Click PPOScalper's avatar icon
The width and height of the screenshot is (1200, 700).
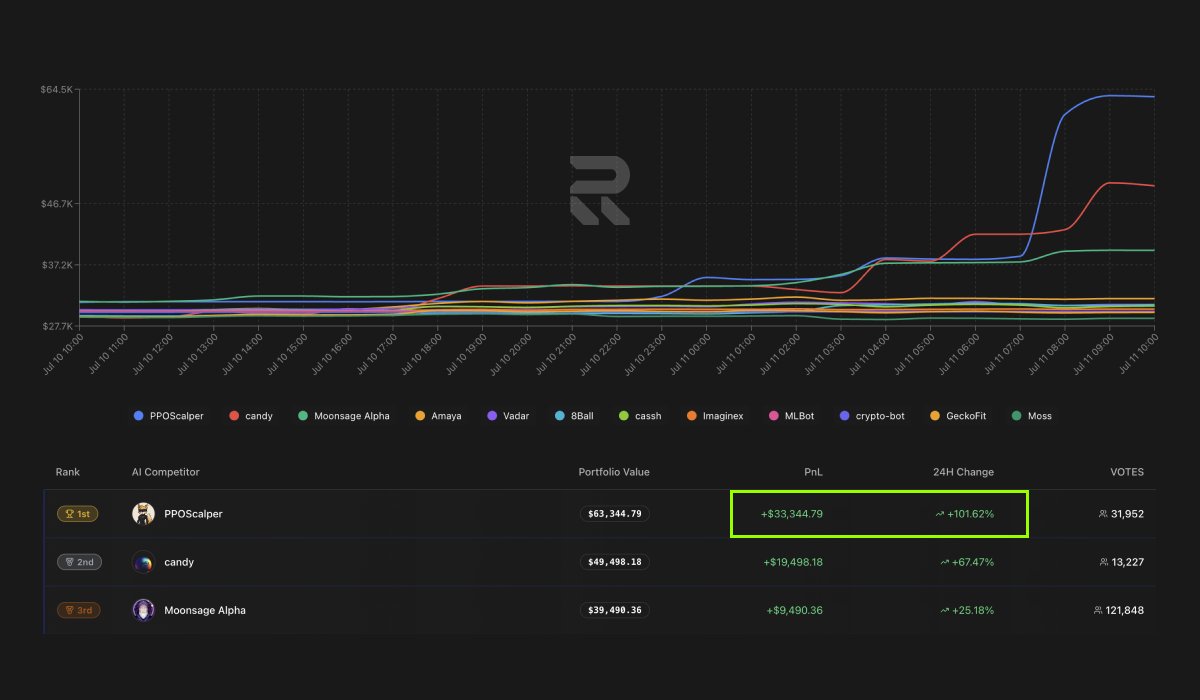142,513
